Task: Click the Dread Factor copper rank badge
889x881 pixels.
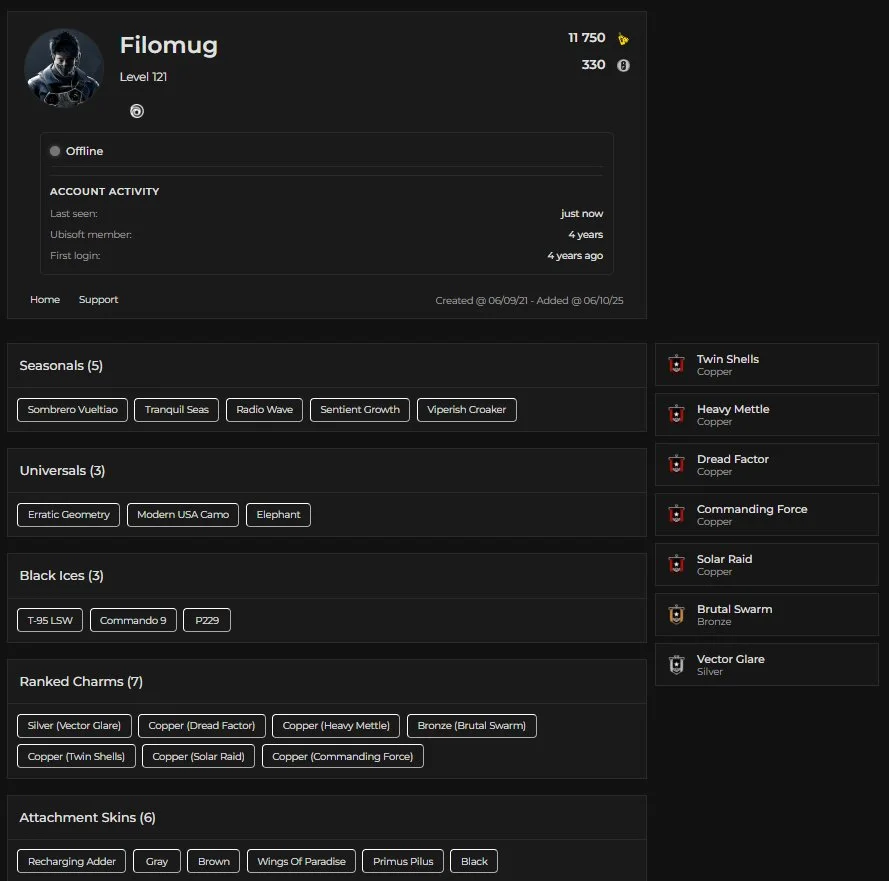Action: pyautogui.click(x=677, y=465)
